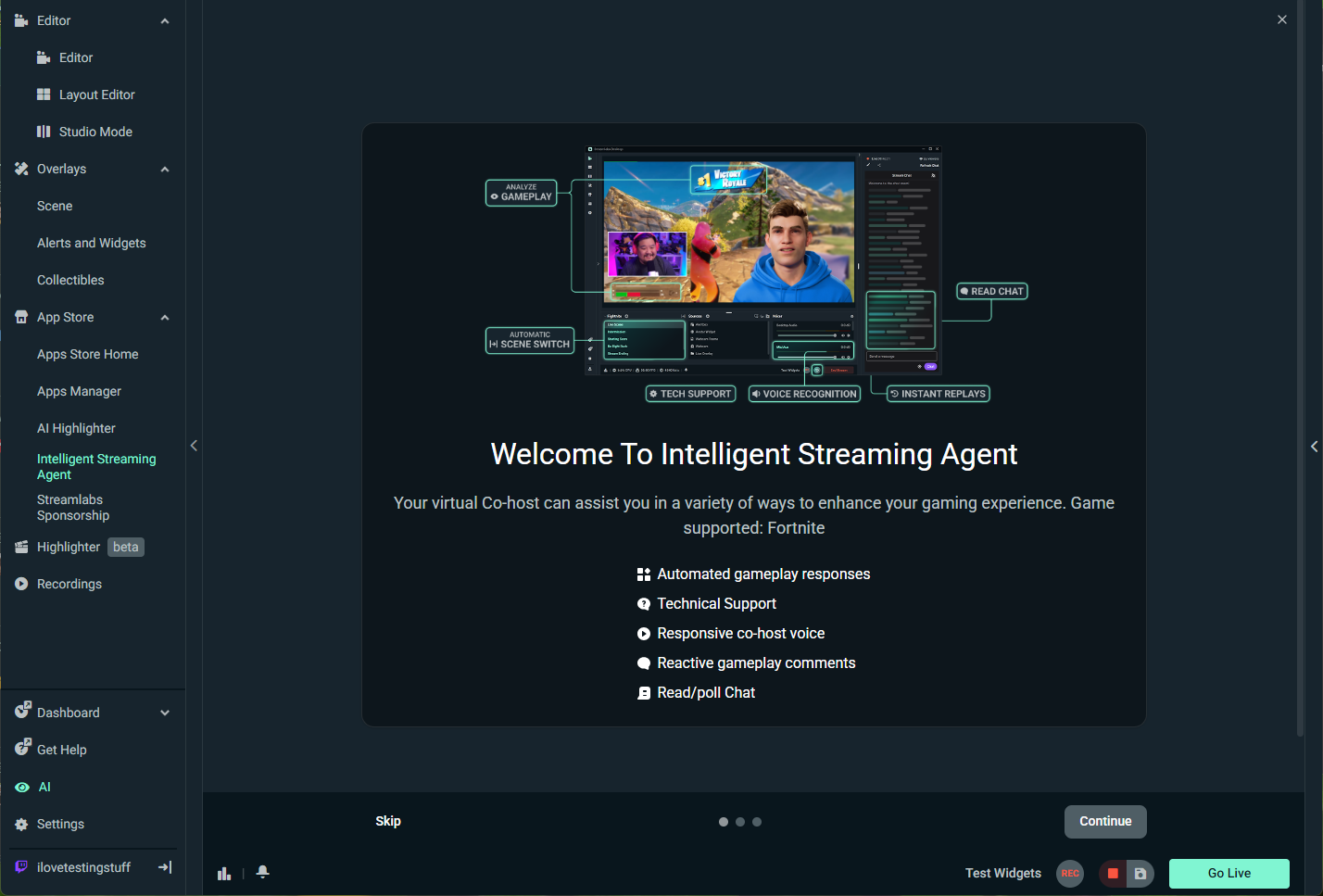Open Streamlabs Settings gear

click(x=60, y=824)
